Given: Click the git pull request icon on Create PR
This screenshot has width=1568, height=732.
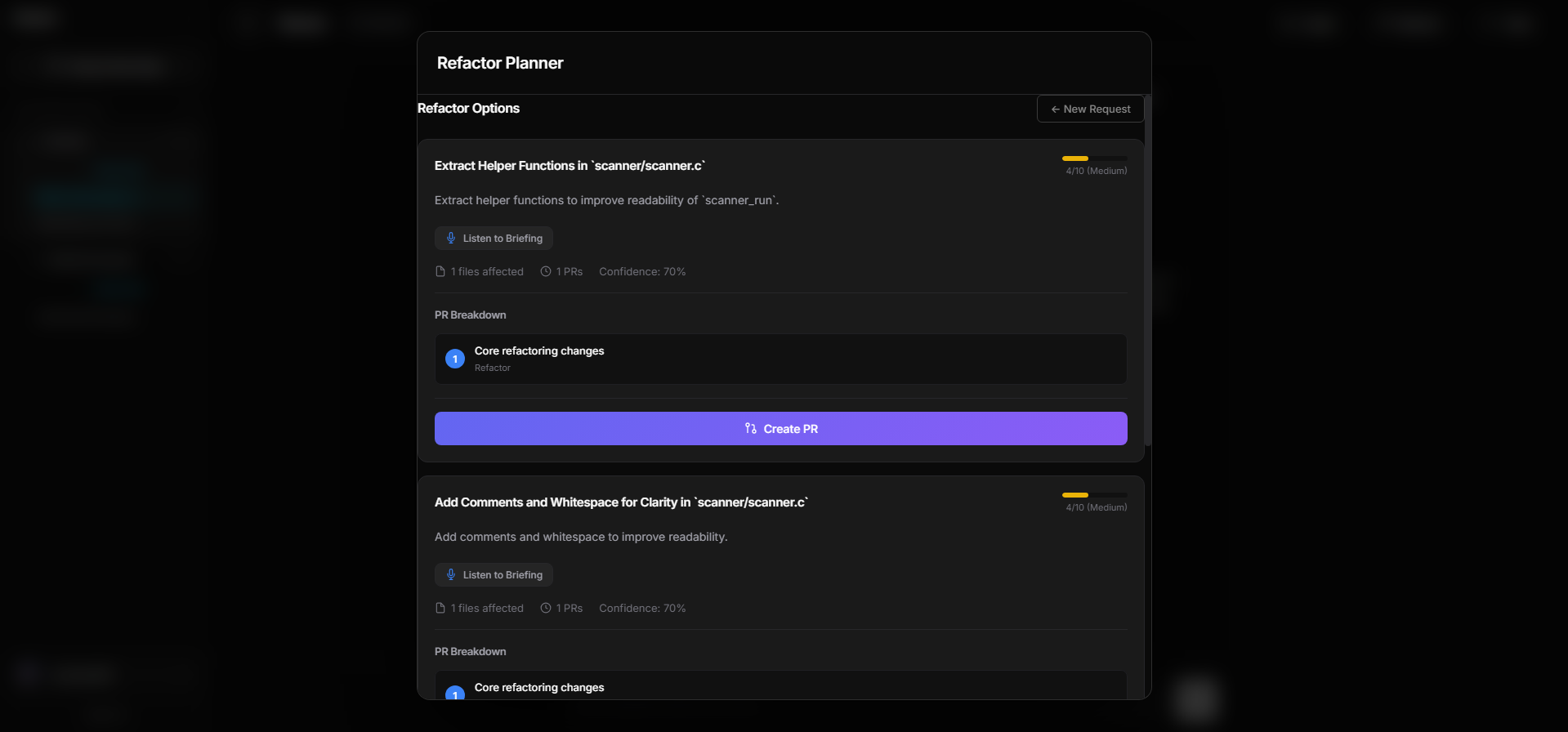Looking at the screenshot, I should 750,428.
